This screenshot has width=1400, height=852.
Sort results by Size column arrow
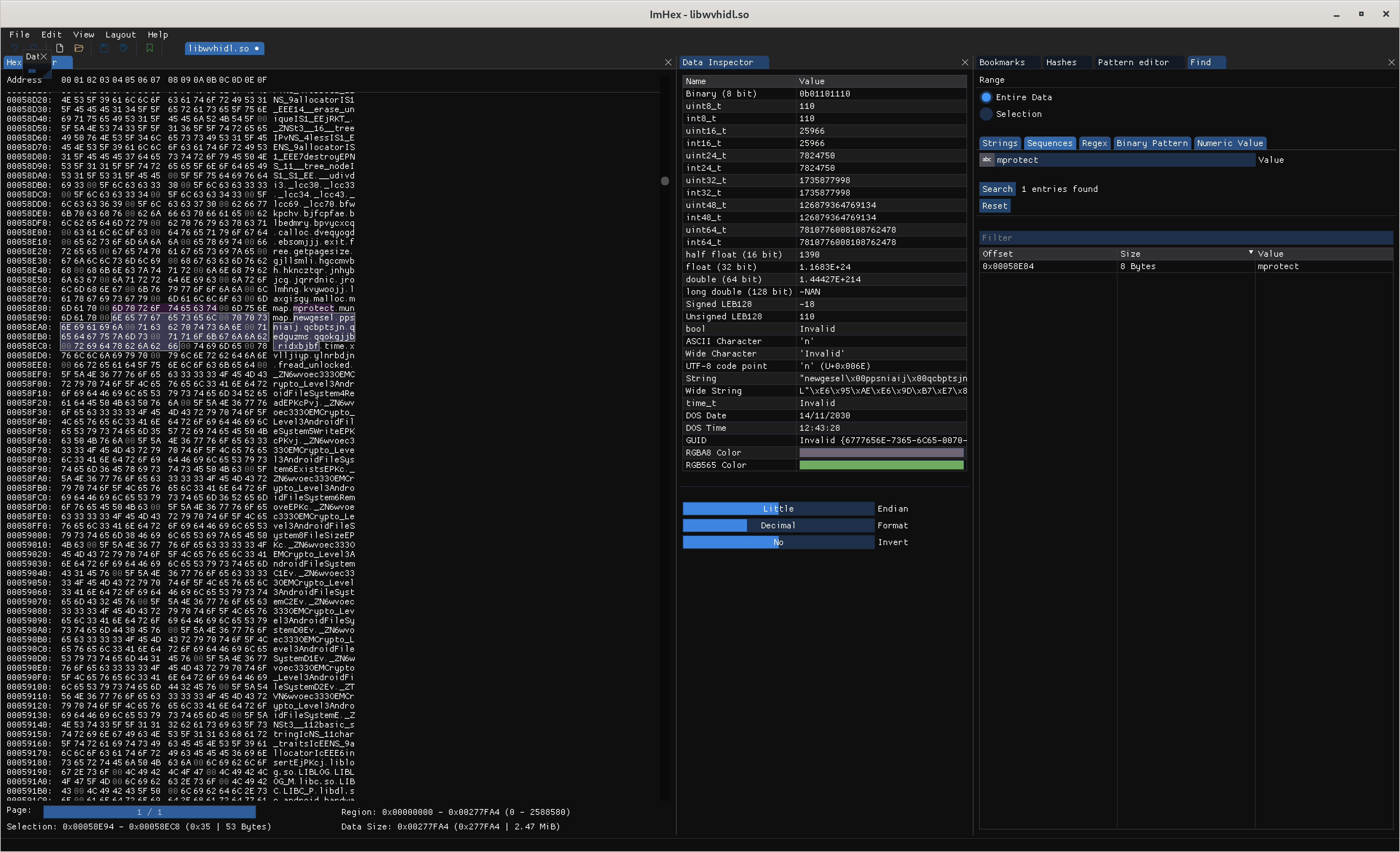[1251, 253]
